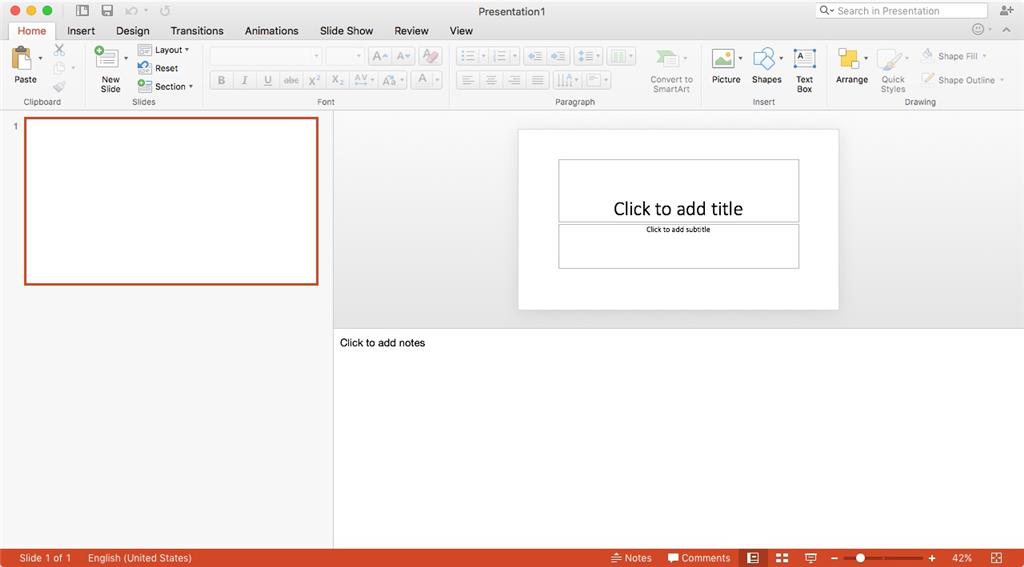Click in Search in Presentation field

[901, 10]
